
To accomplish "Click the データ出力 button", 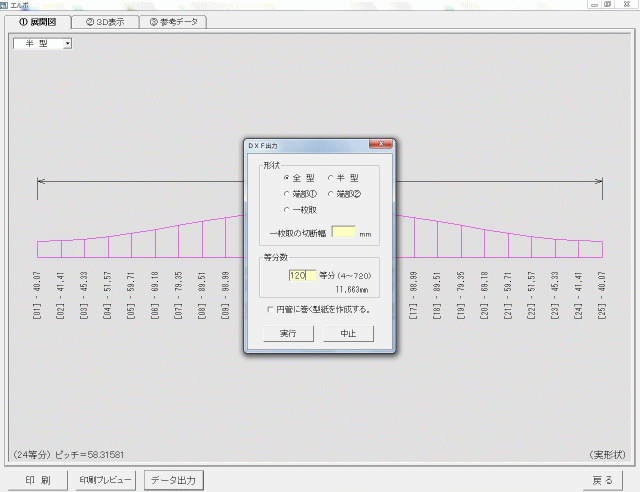I will 173,480.
